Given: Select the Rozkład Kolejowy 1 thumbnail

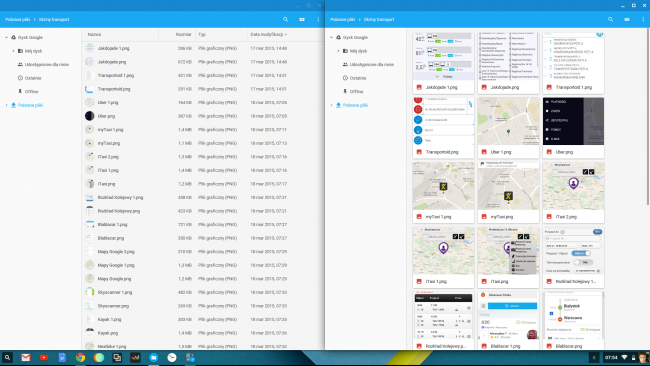Looking at the screenshot, I should (x=573, y=257).
